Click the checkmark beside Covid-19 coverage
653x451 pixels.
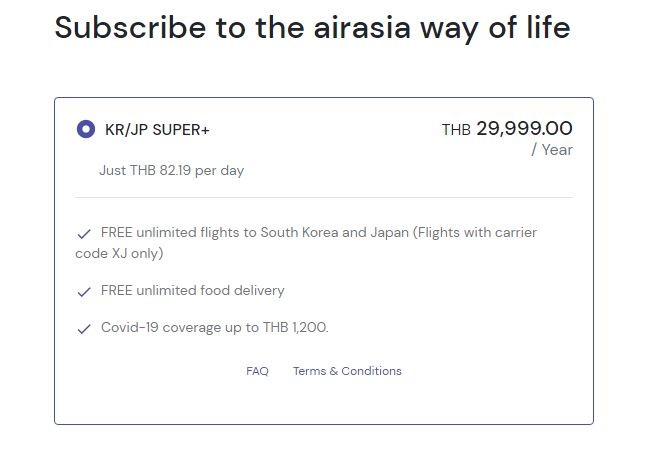84,329
